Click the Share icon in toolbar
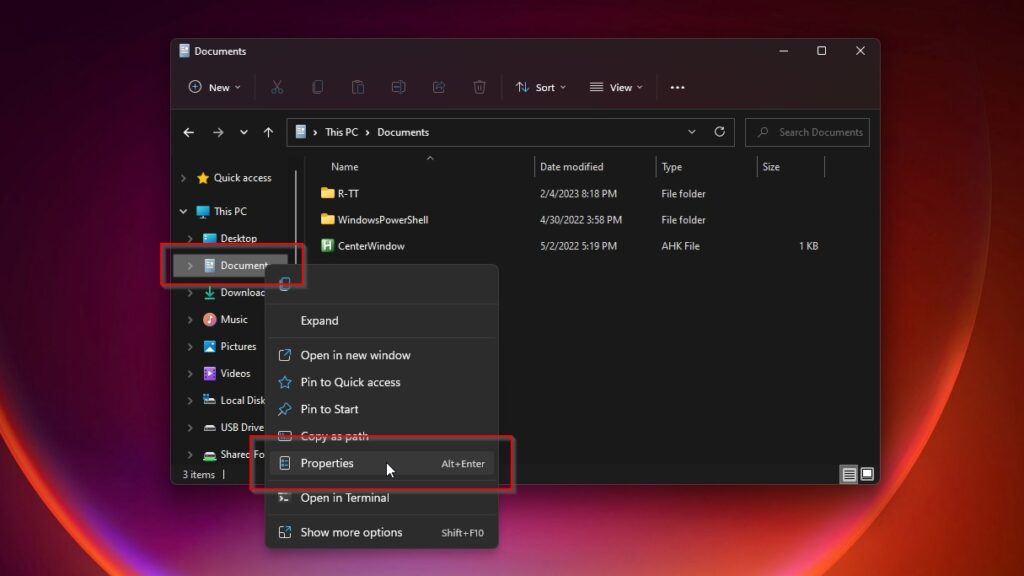This screenshot has height=576, width=1024. pyautogui.click(x=439, y=87)
